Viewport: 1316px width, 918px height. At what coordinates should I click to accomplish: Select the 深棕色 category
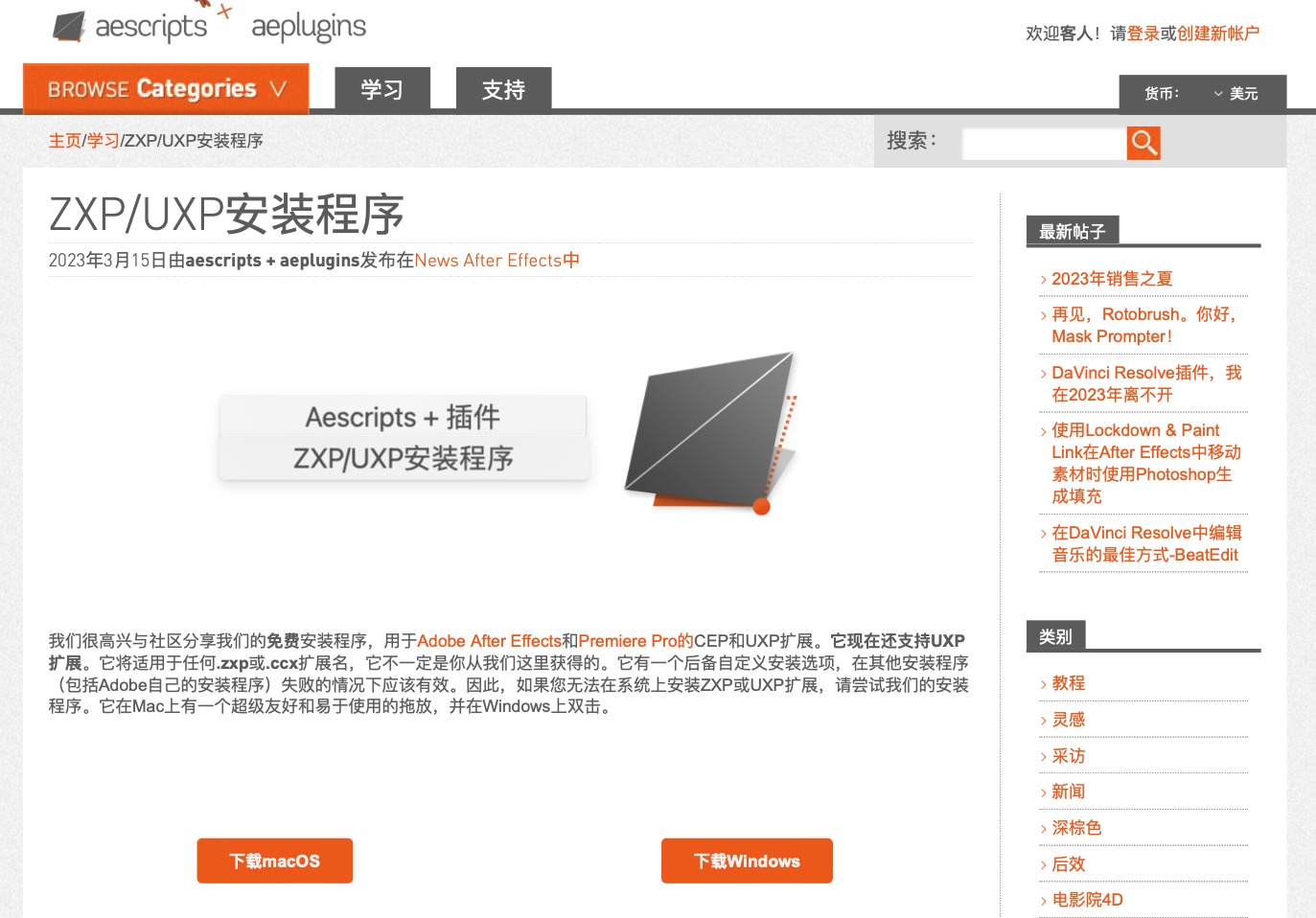point(1076,828)
